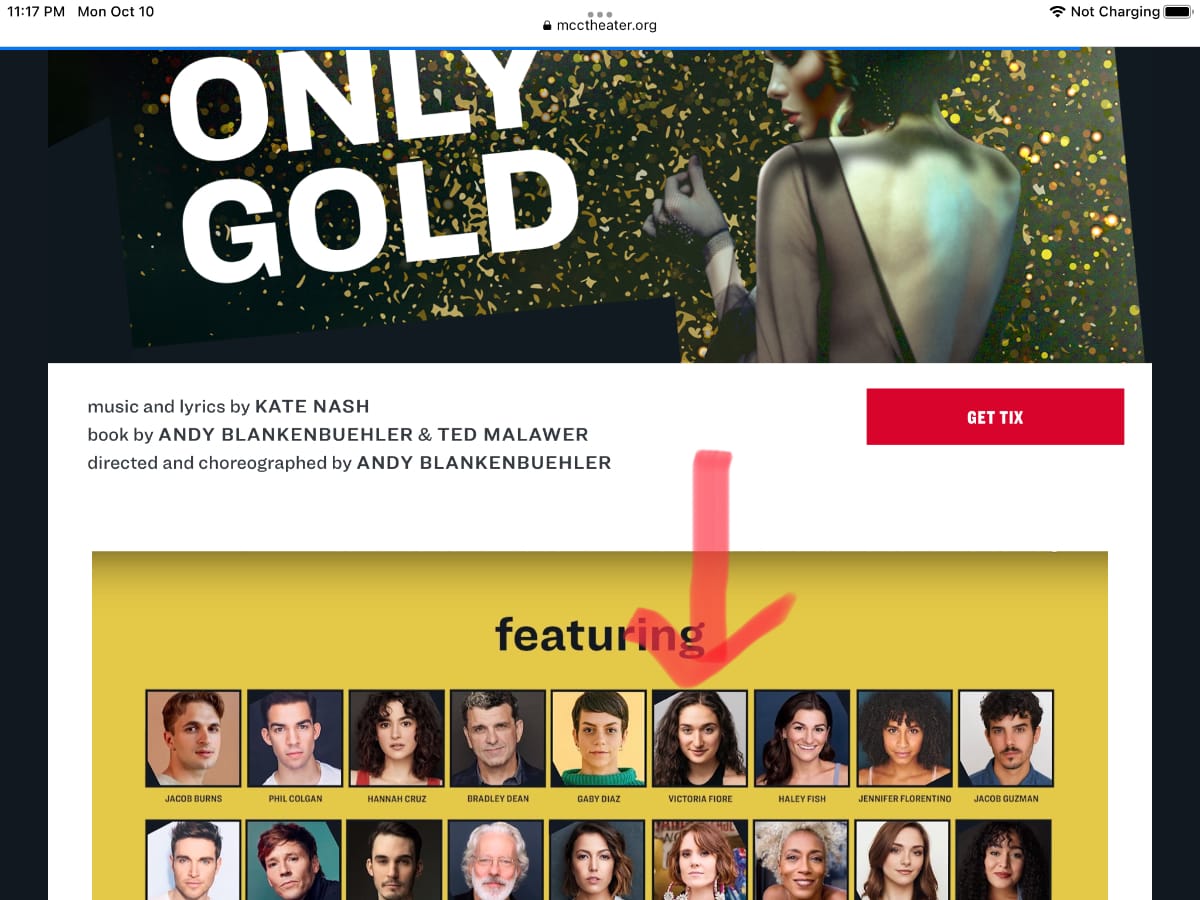Screen dimensions: 1200x900
Task: Tap the mcctheater.org address bar
Action: [x=600, y=26]
